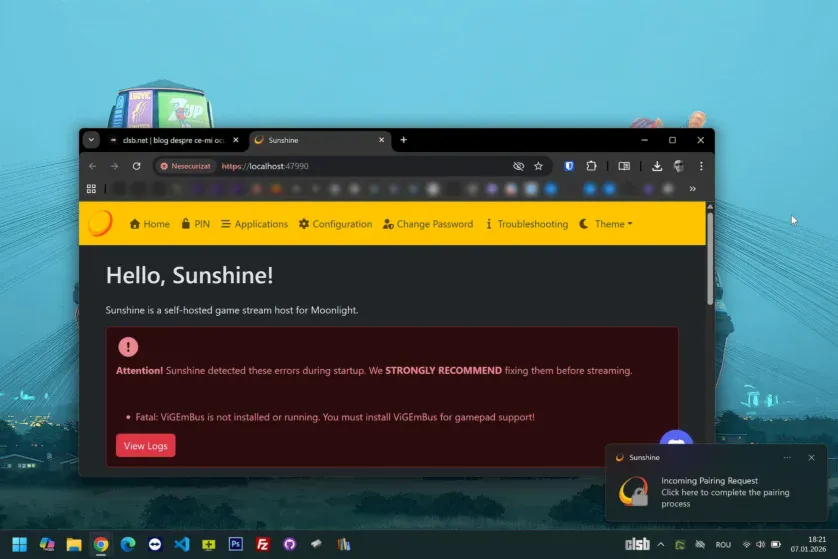Toggle the browser side panel
Image resolution: width=838 pixels, height=559 pixels.
pos(624,166)
